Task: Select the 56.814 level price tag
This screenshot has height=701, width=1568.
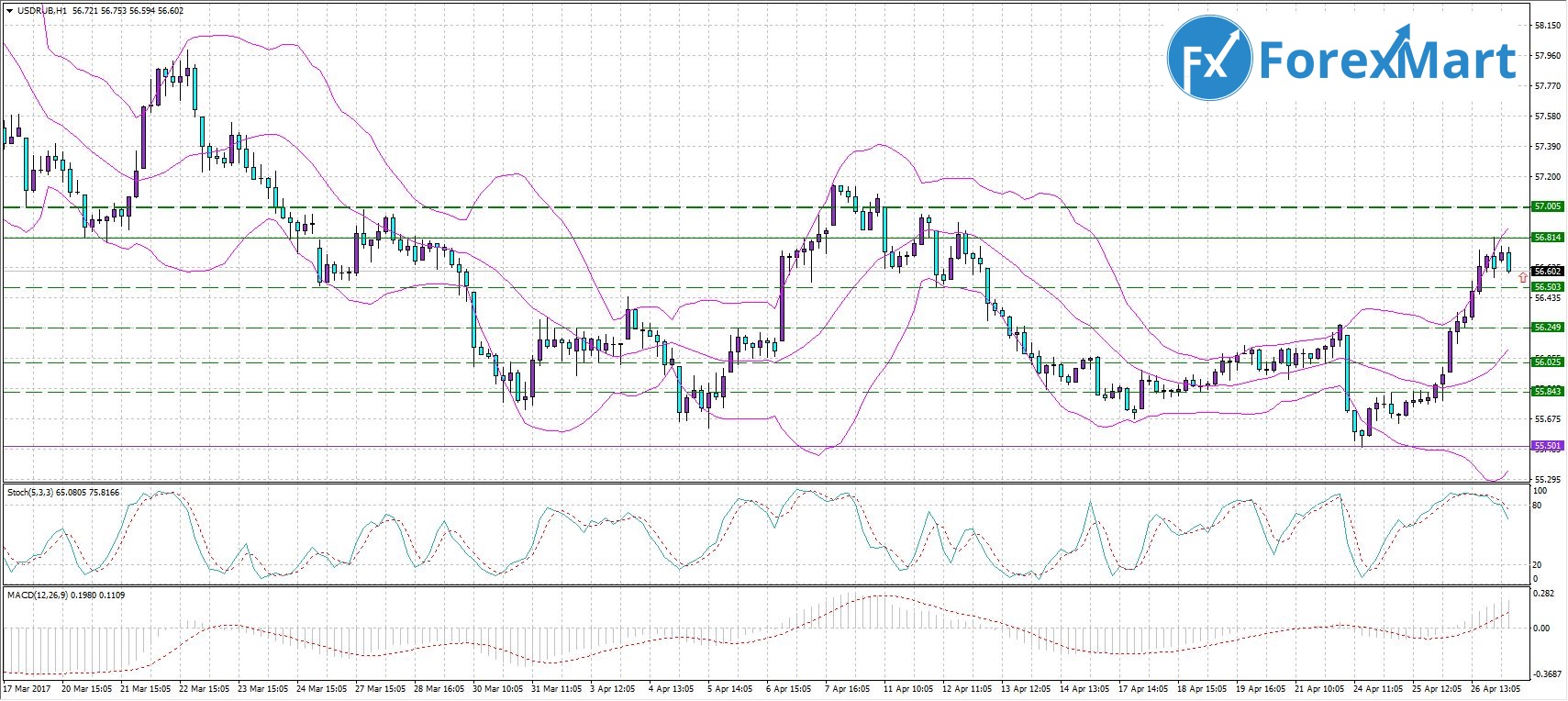Action: [1548, 238]
